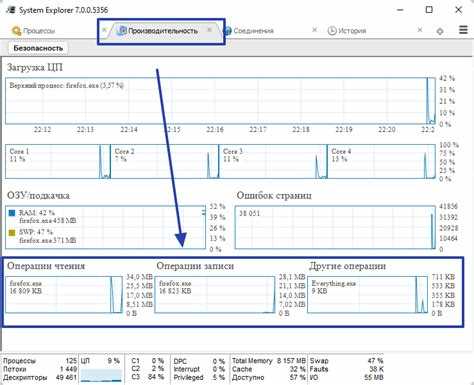Click the Операции чтения graph
The height and width of the screenshot is (385, 474).
point(64,295)
